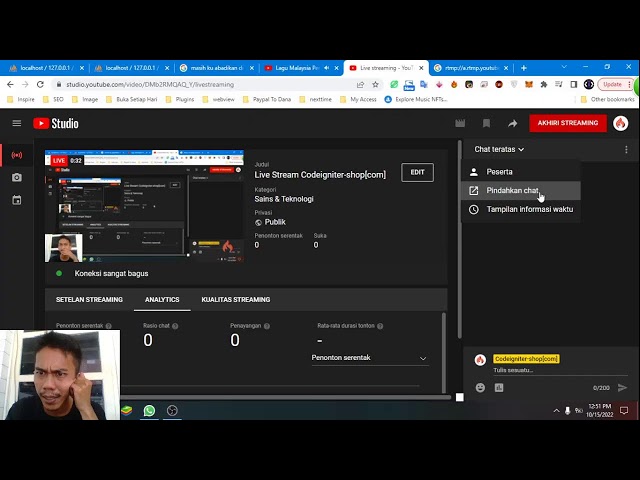Screen dimensions: 640x480
Task: Open the Inspire bookmarks folder
Action: coord(21,99)
